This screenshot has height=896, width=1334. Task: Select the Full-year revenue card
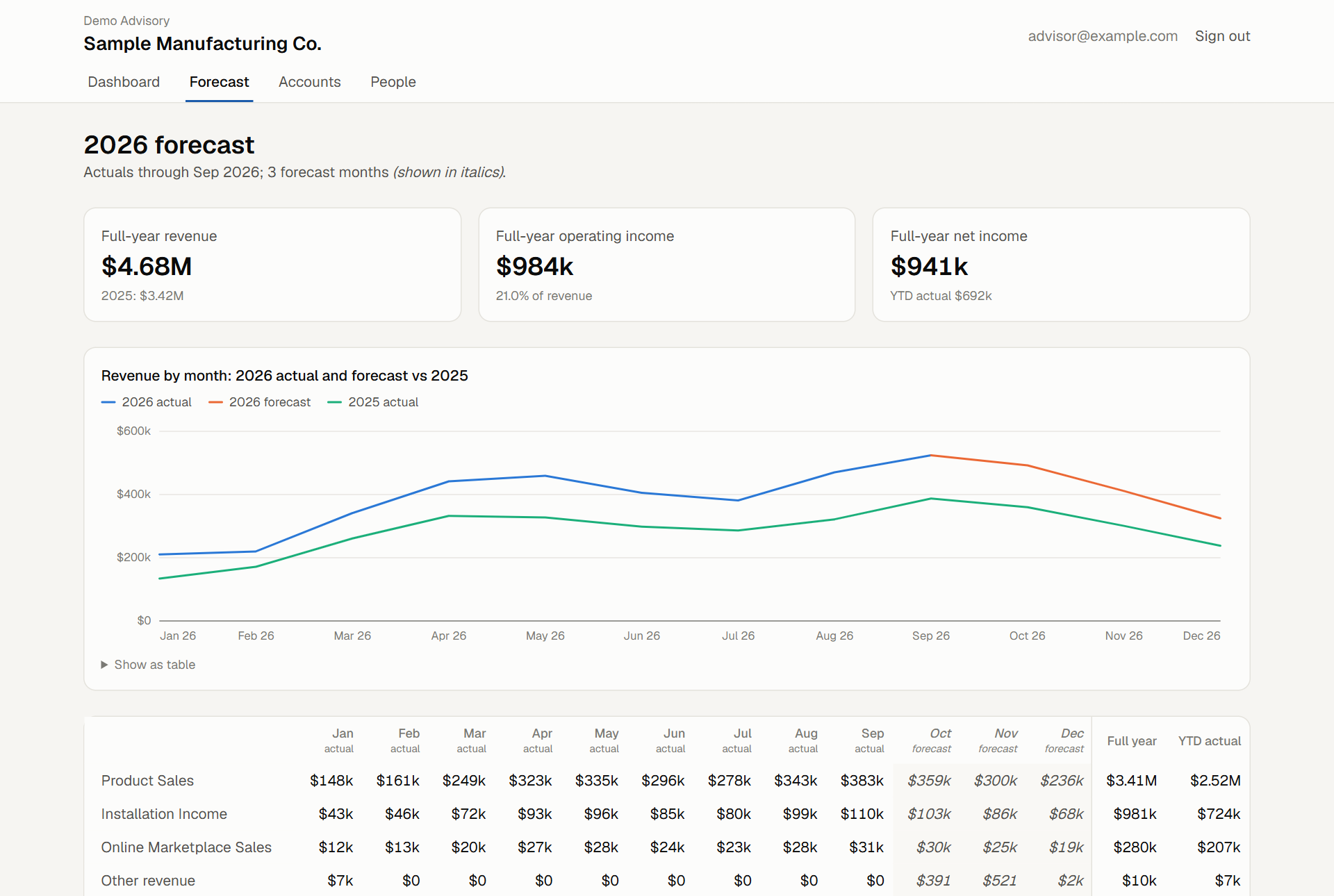[x=272, y=265]
